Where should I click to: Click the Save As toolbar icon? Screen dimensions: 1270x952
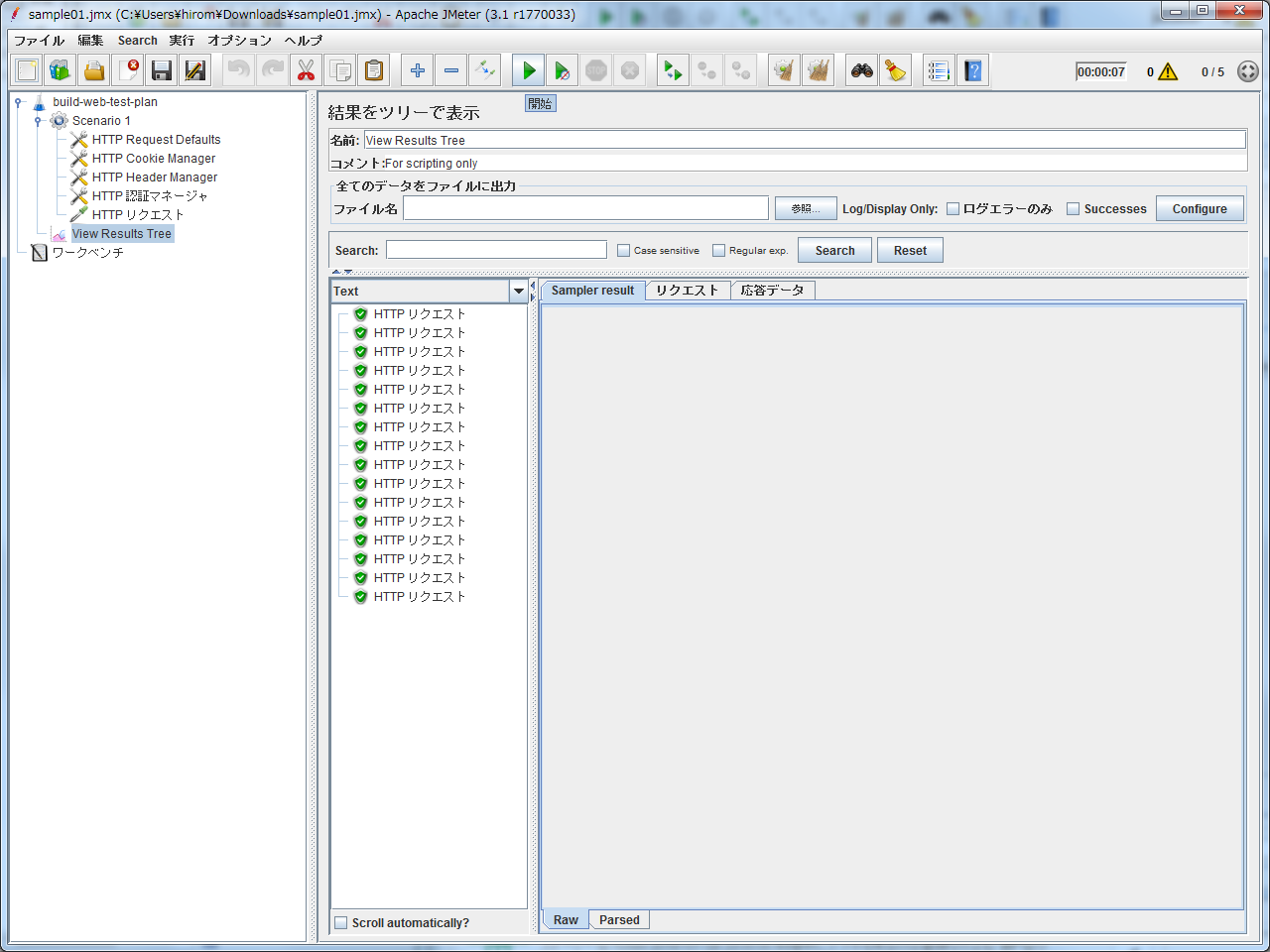point(195,70)
